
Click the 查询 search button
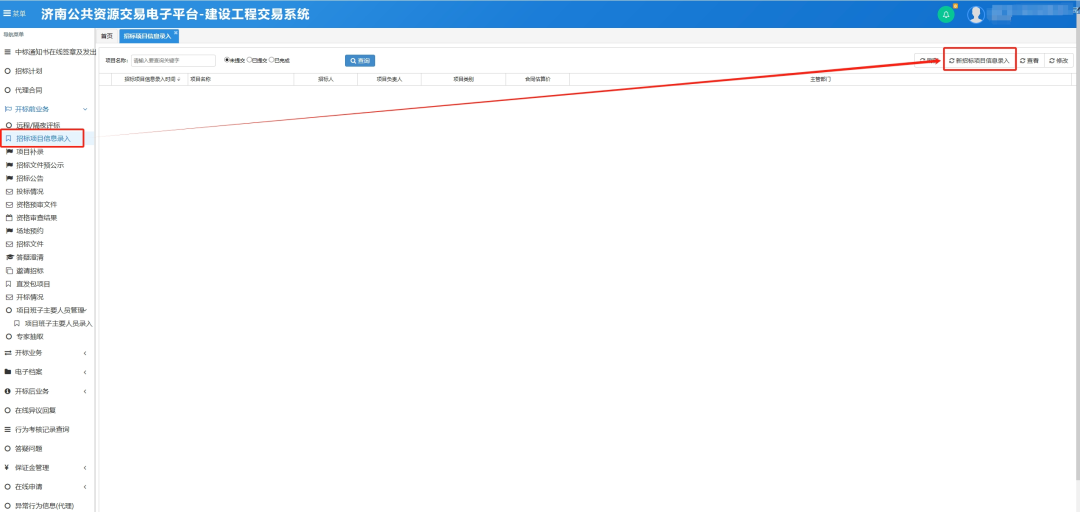click(x=360, y=61)
